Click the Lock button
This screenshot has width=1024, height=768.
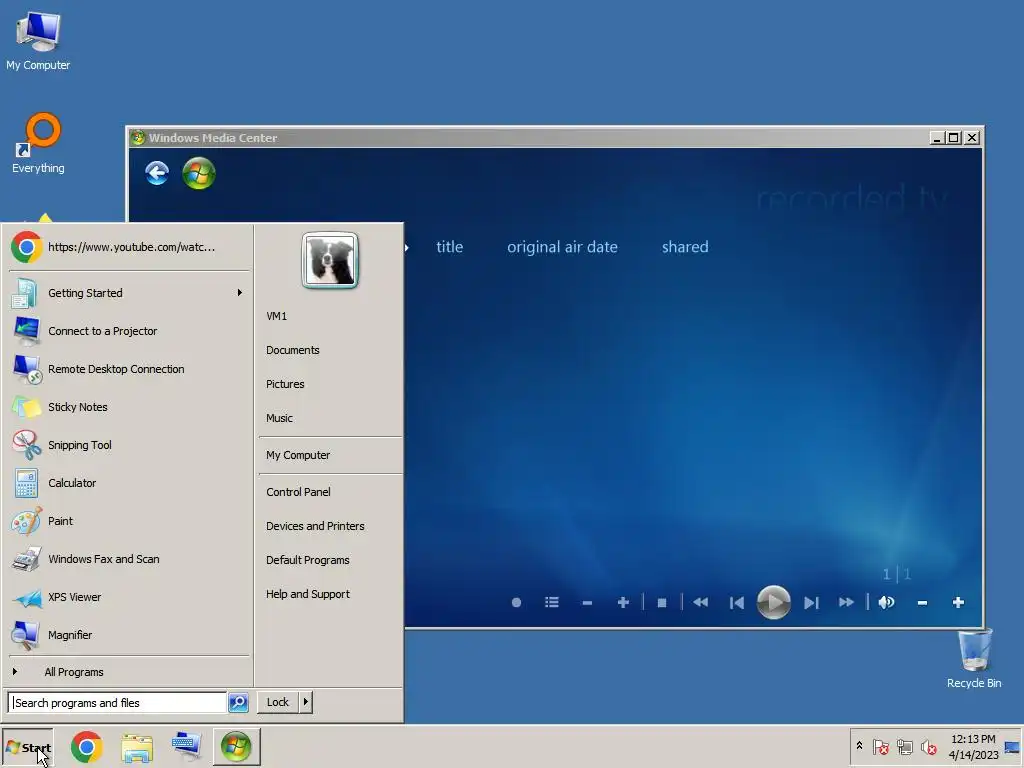pos(278,702)
